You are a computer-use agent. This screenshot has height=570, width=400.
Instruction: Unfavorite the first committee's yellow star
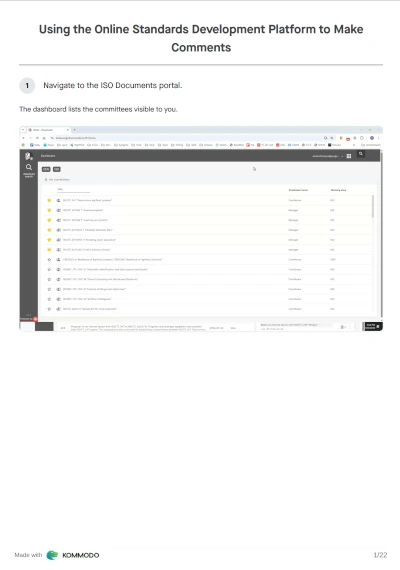point(49,200)
